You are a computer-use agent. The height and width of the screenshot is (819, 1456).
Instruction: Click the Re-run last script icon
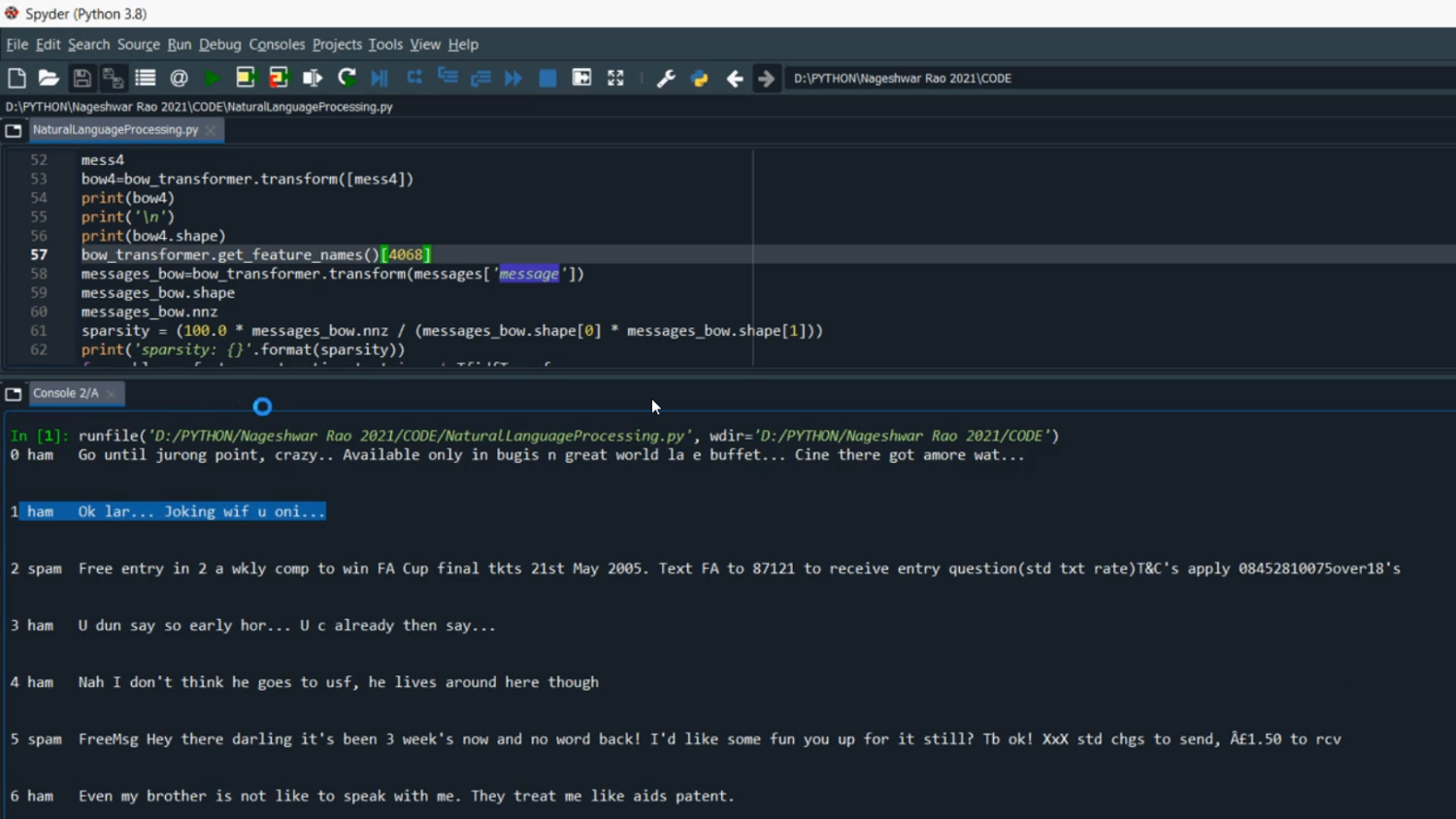tap(347, 79)
